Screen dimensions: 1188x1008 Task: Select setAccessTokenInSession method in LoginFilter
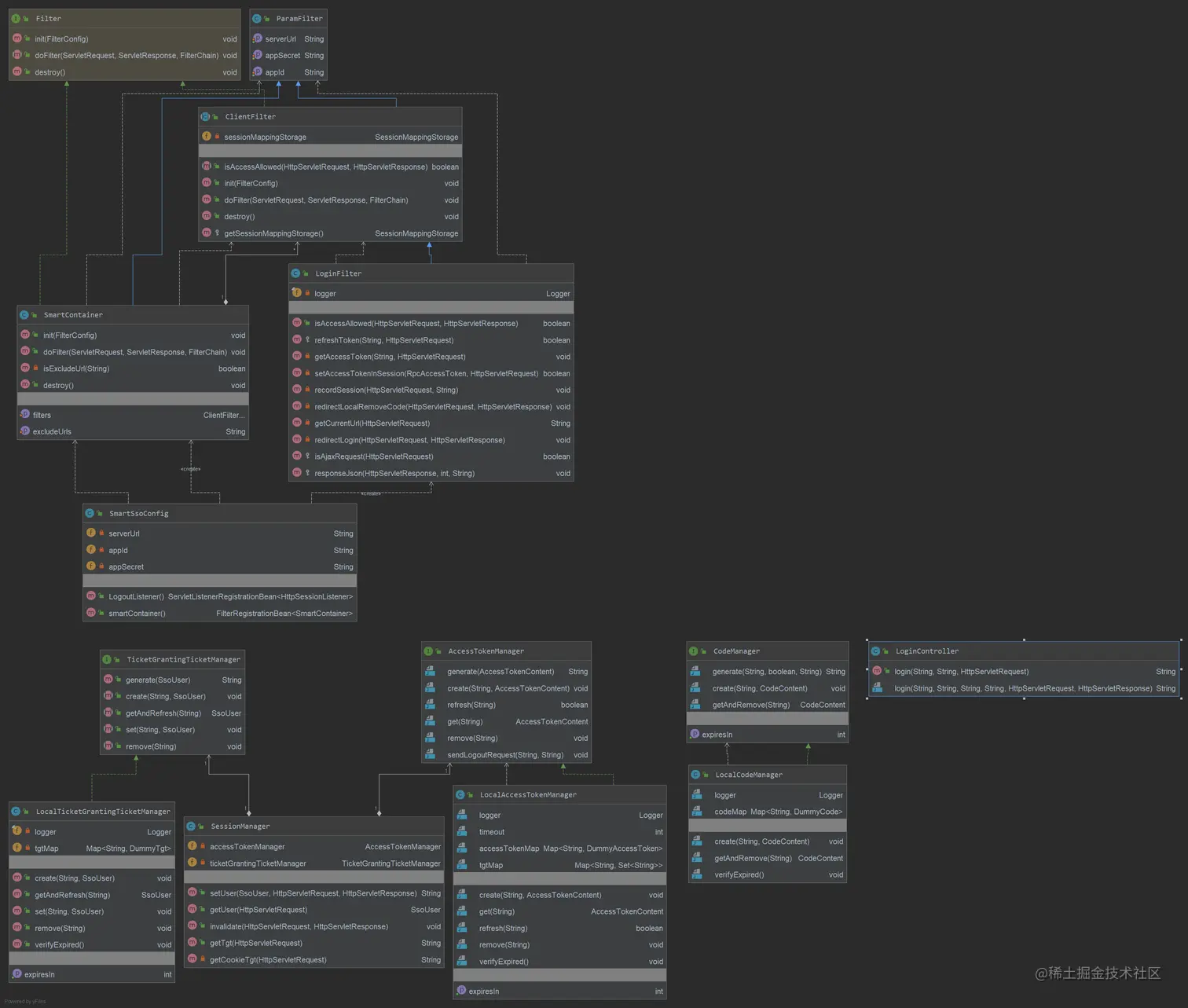coord(431,373)
